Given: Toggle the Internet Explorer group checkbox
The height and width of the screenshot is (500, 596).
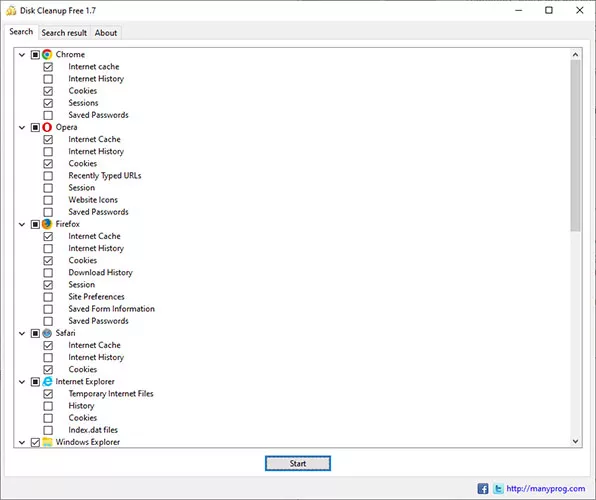Looking at the screenshot, I should 35,382.
